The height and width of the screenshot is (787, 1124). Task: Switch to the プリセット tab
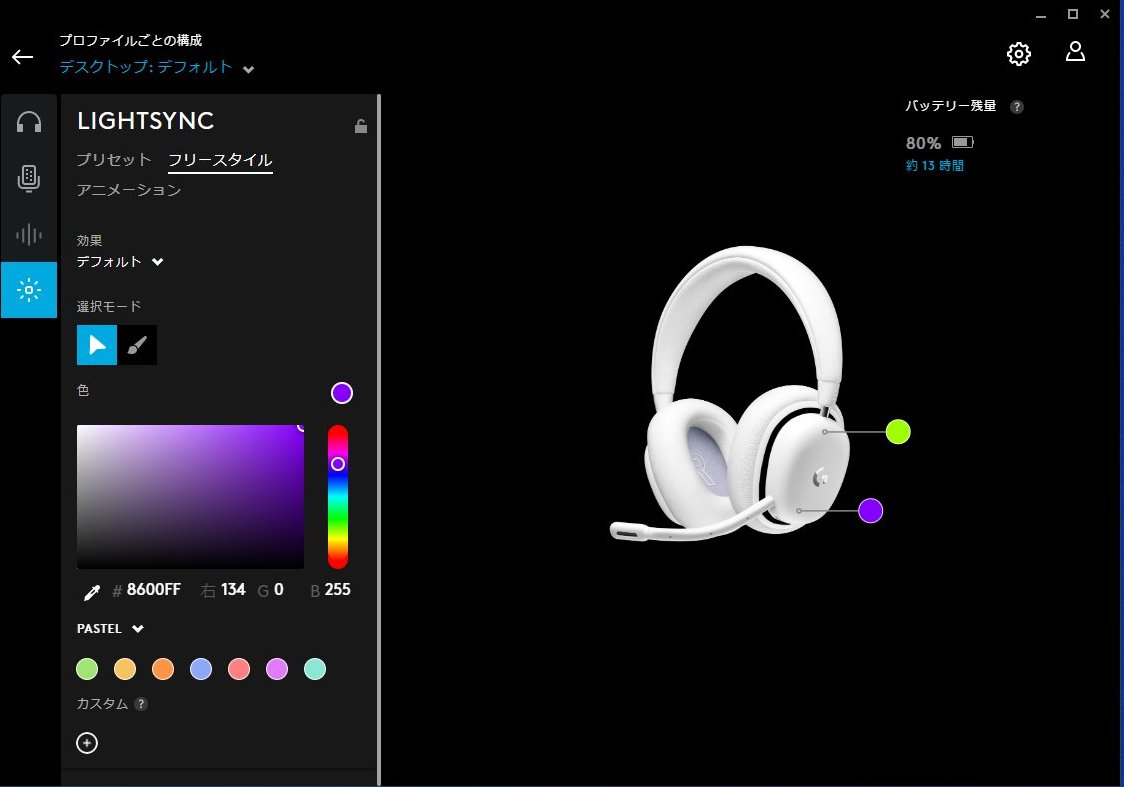(114, 159)
